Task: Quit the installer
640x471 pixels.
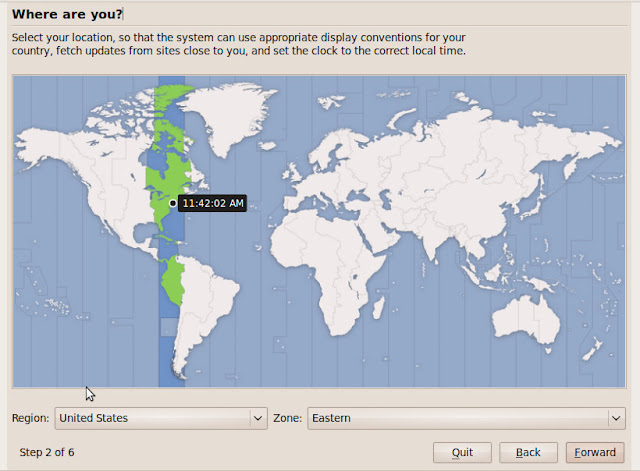Action: 462,453
